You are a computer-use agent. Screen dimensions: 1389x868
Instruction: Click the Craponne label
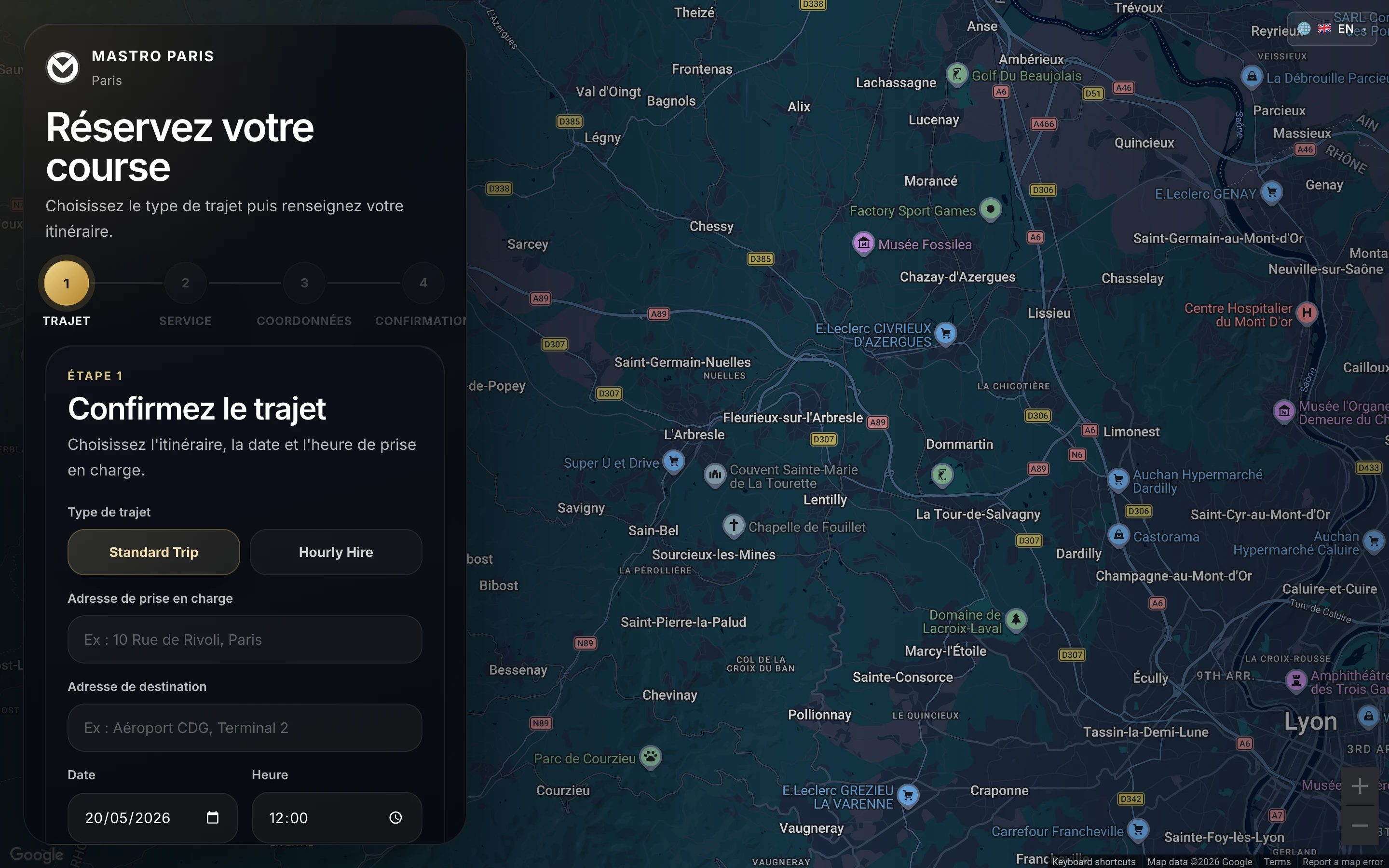(999, 790)
